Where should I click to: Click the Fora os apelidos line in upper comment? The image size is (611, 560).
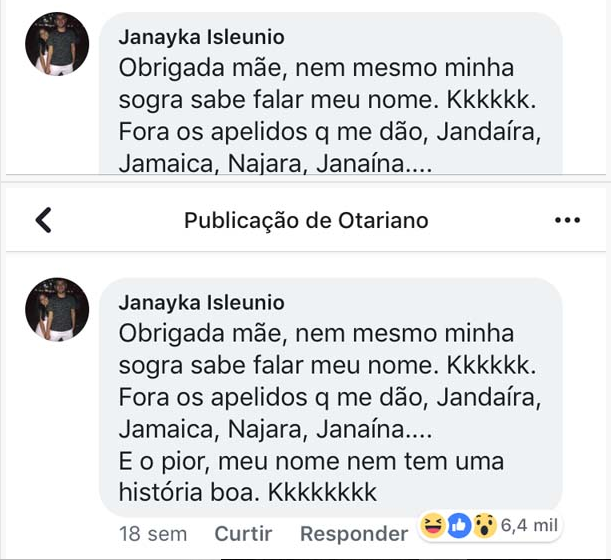330,132
